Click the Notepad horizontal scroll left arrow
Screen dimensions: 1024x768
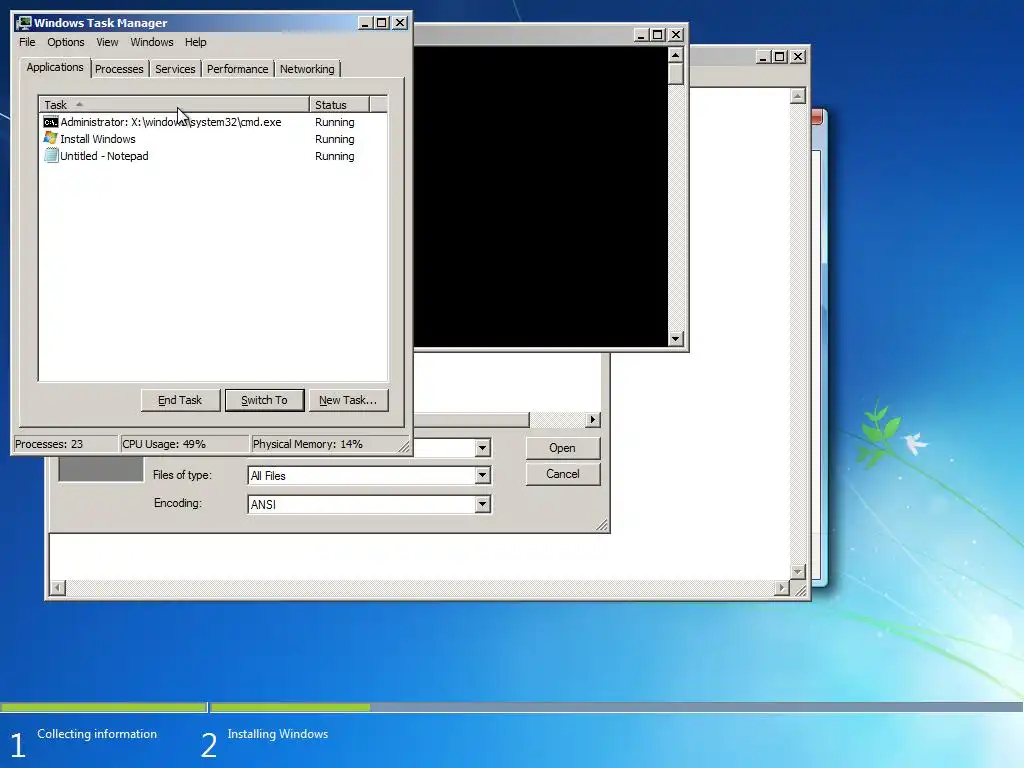57,588
